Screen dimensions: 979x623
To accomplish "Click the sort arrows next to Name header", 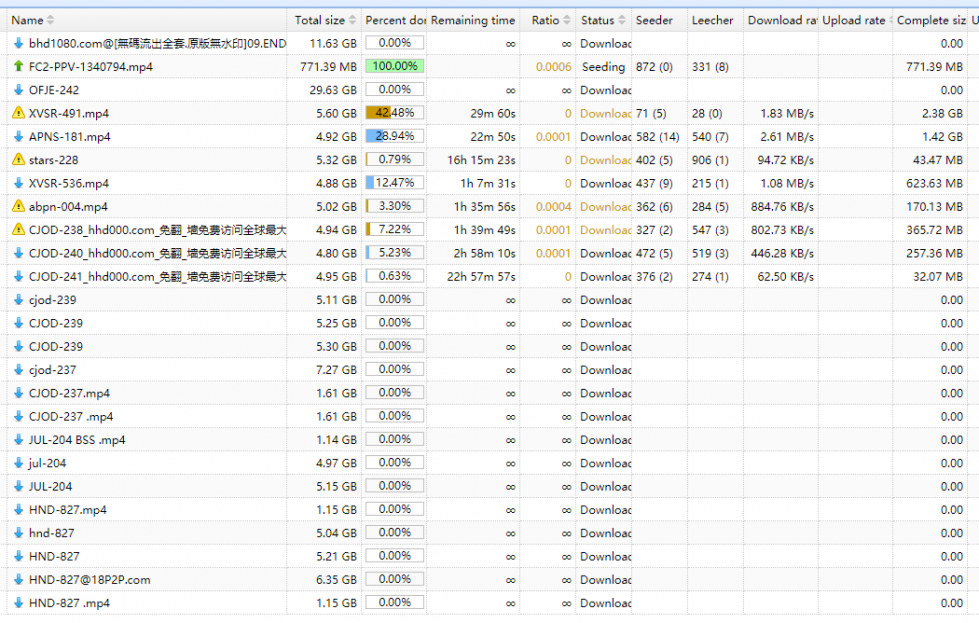I will click(x=51, y=20).
